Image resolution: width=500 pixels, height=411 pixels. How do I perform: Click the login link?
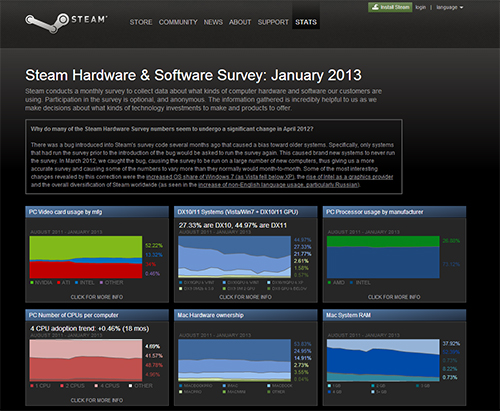(421, 7)
